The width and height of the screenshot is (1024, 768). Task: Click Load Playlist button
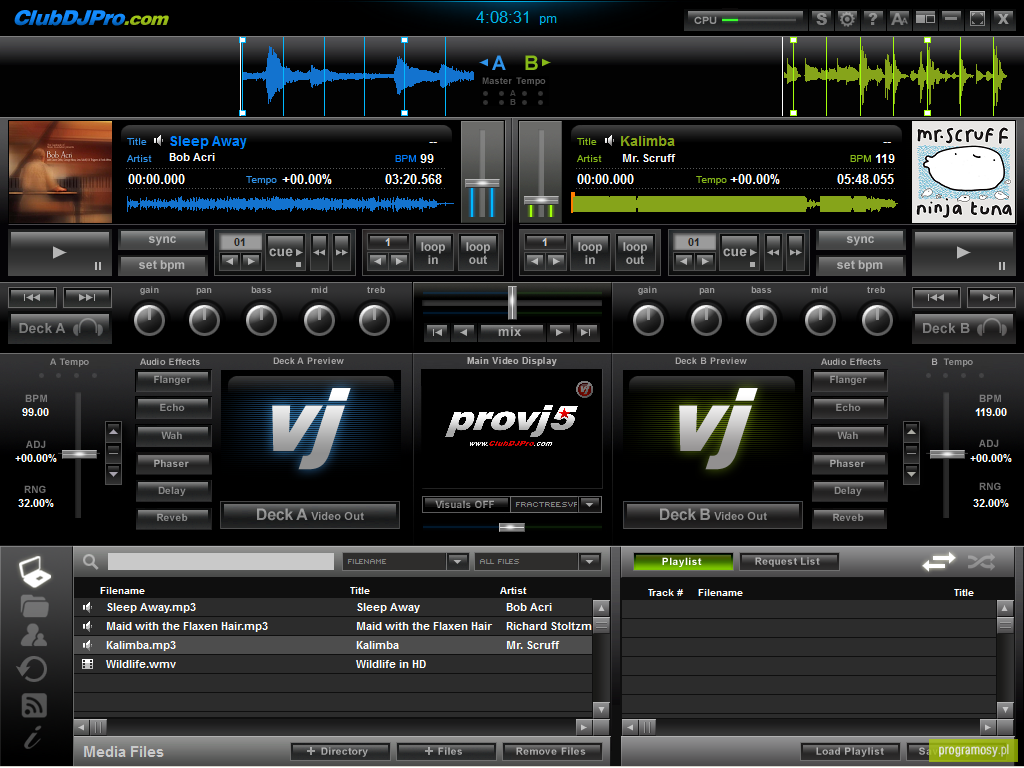[850, 752]
